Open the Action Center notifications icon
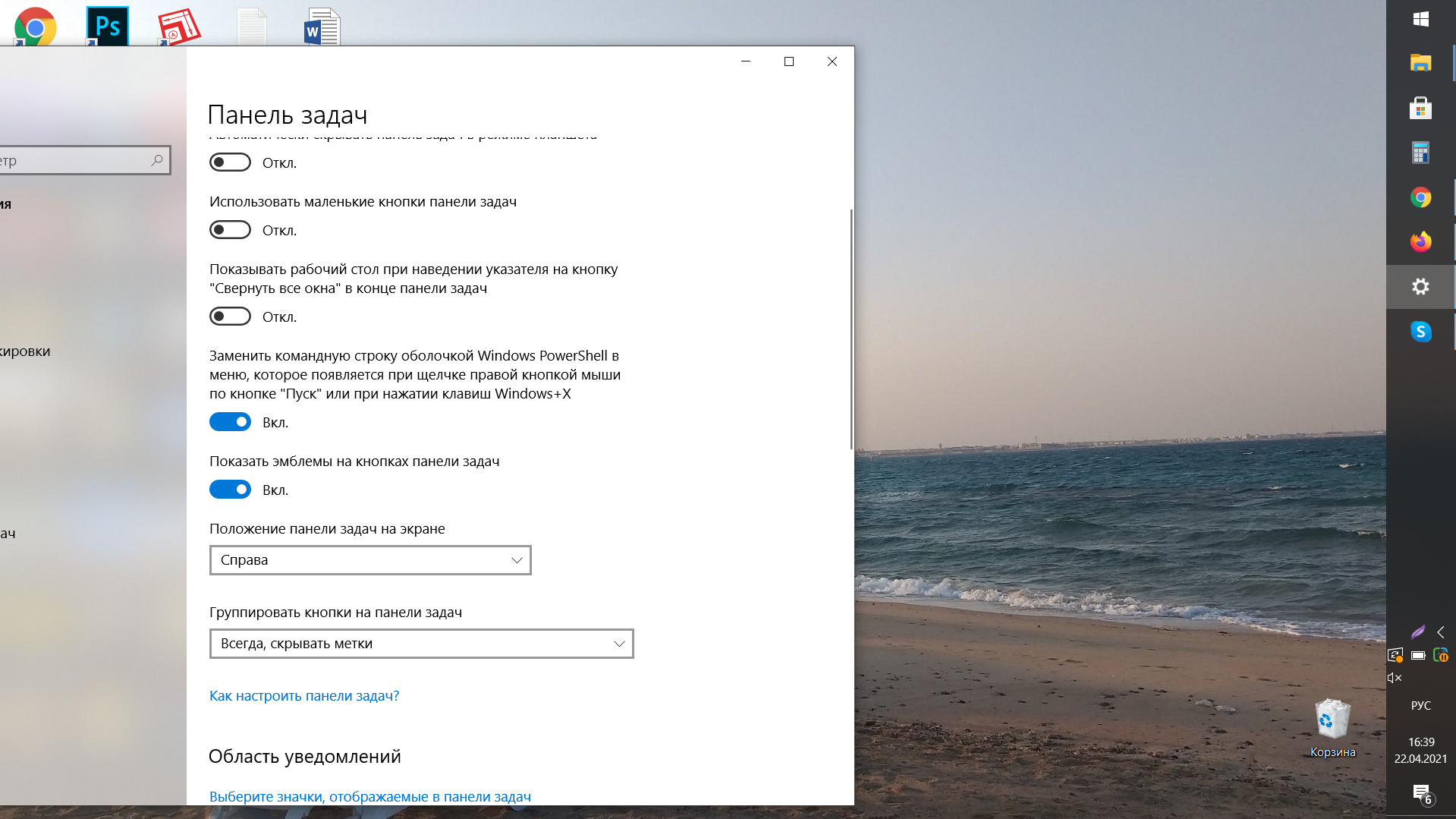1456x819 pixels. point(1422,794)
